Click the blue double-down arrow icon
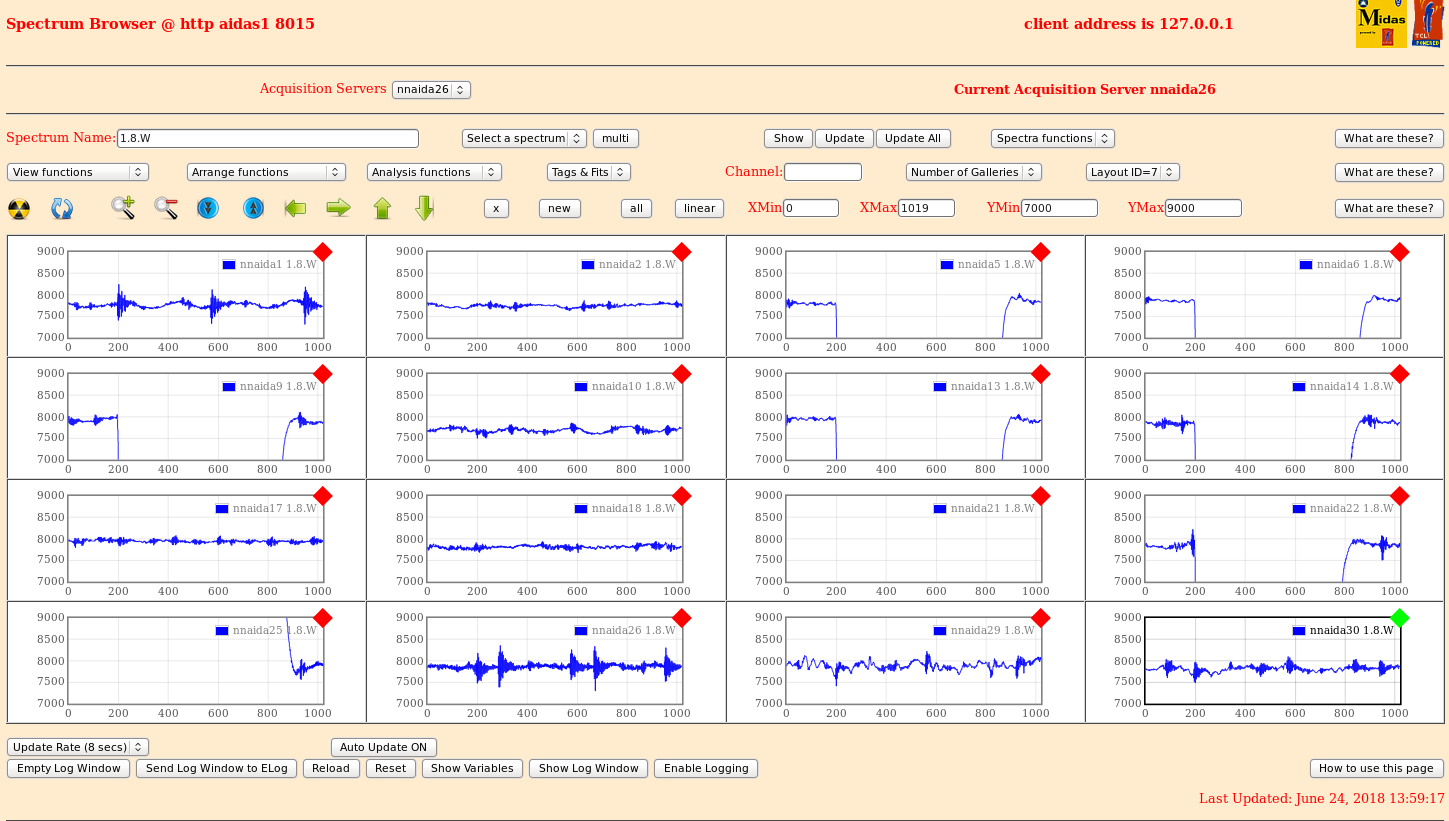This screenshot has width=1449, height=821. [x=208, y=208]
